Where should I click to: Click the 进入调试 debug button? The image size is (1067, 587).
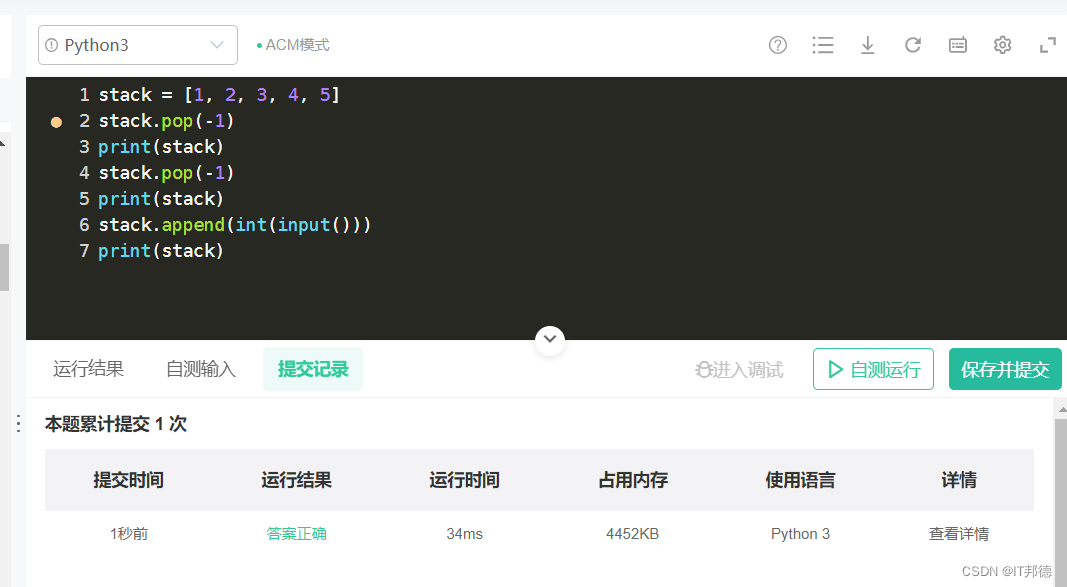coord(739,369)
